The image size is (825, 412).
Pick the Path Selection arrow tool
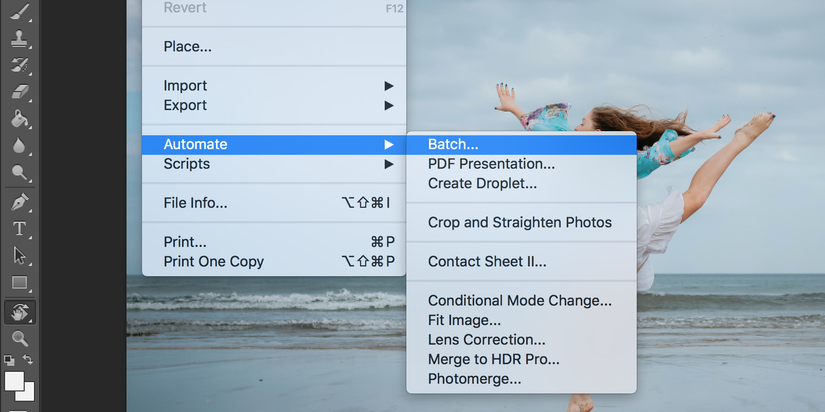19,256
